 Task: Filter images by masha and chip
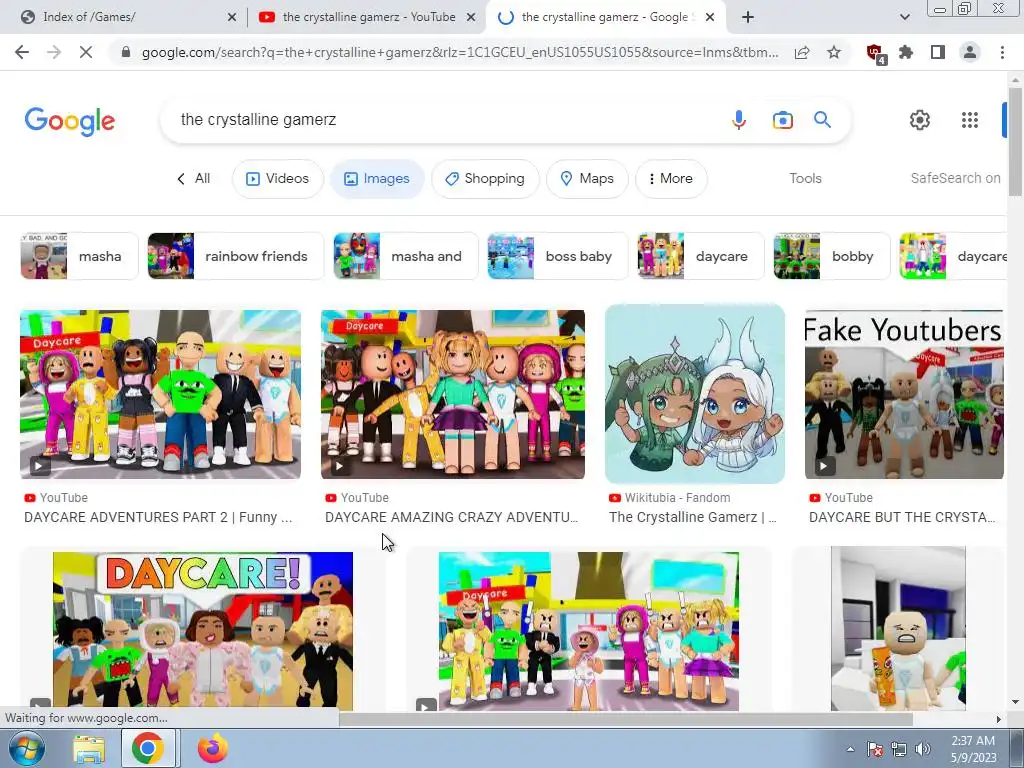pyautogui.click(x=406, y=256)
